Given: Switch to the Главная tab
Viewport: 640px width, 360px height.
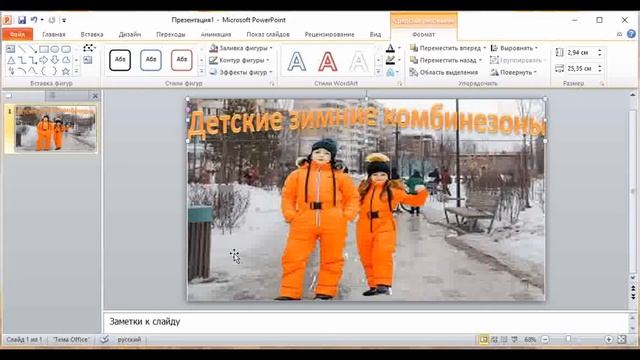Looking at the screenshot, I should tap(54, 34).
